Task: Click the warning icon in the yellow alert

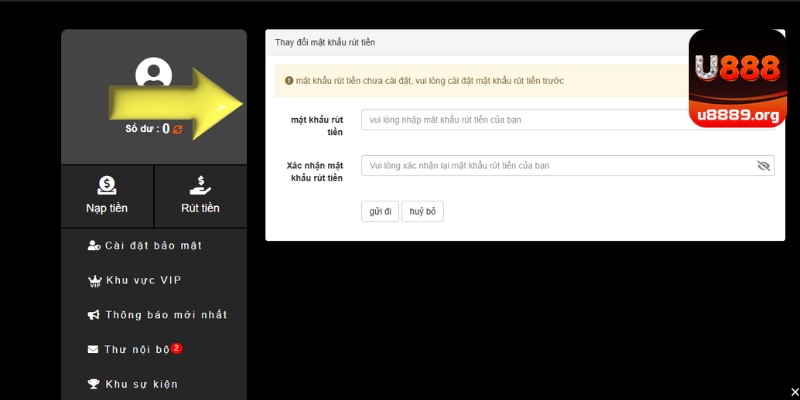Action: pyautogui.click(x=289, y=81)
